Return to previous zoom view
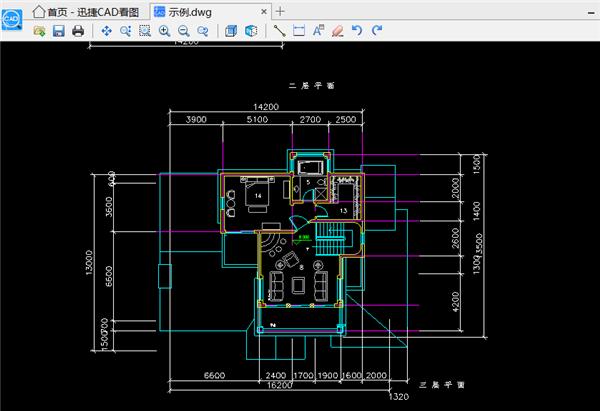This screenshot has height=411, width=600. point(203,31)
